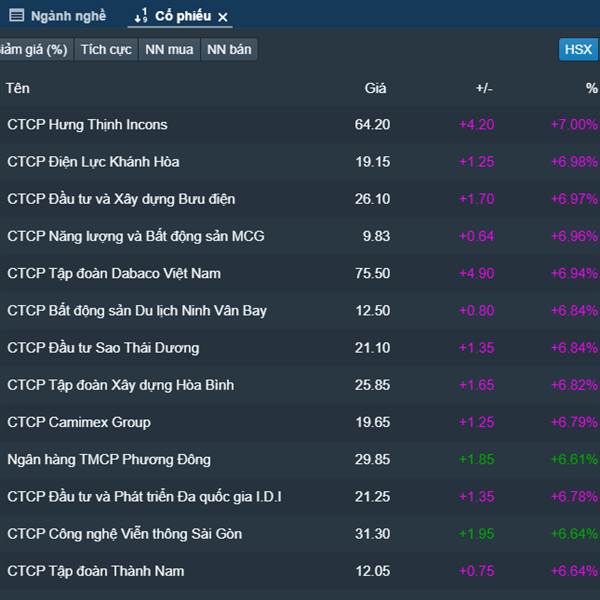Screen dimensions: 600x600
Task: Select the NN mua filter
Action: [x=169, y=50]
